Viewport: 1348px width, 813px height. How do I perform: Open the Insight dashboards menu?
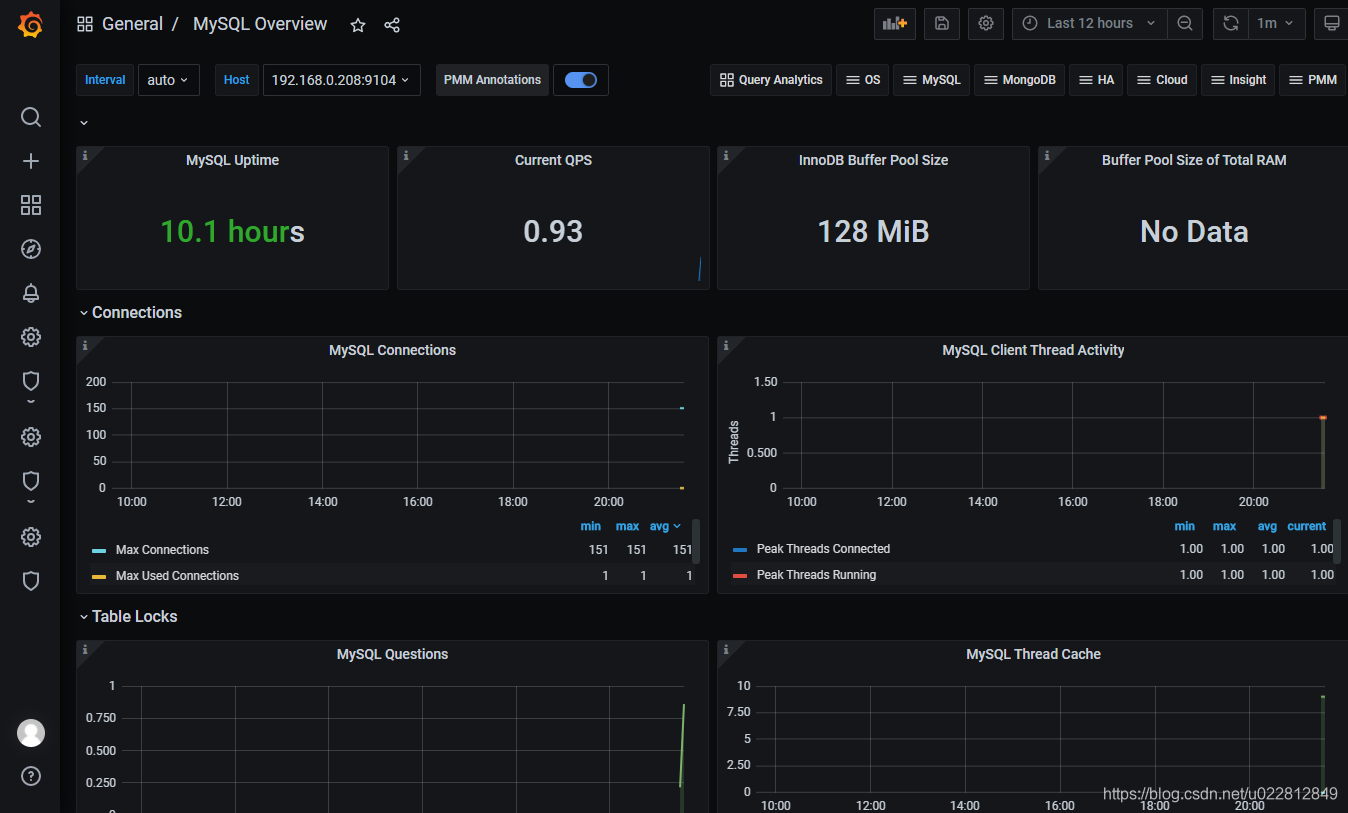[1238, 80]
